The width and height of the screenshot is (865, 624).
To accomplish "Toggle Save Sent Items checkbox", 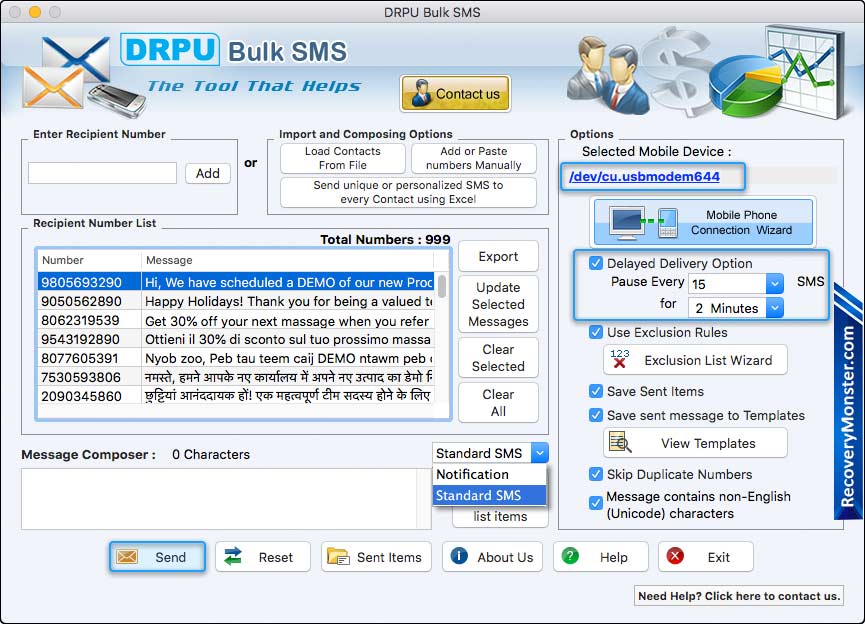I will [x=596, y=391].
